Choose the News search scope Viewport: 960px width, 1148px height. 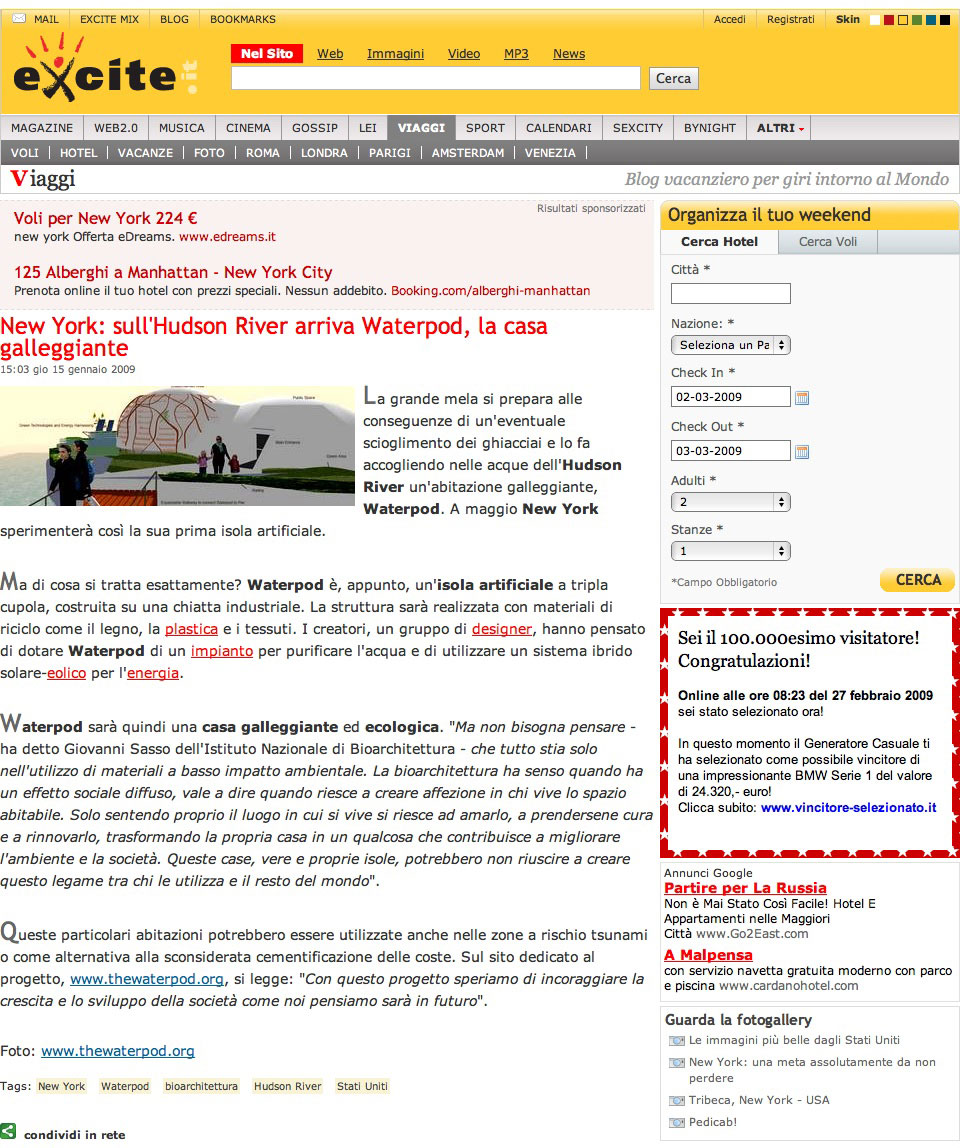[x=569, y=53]
